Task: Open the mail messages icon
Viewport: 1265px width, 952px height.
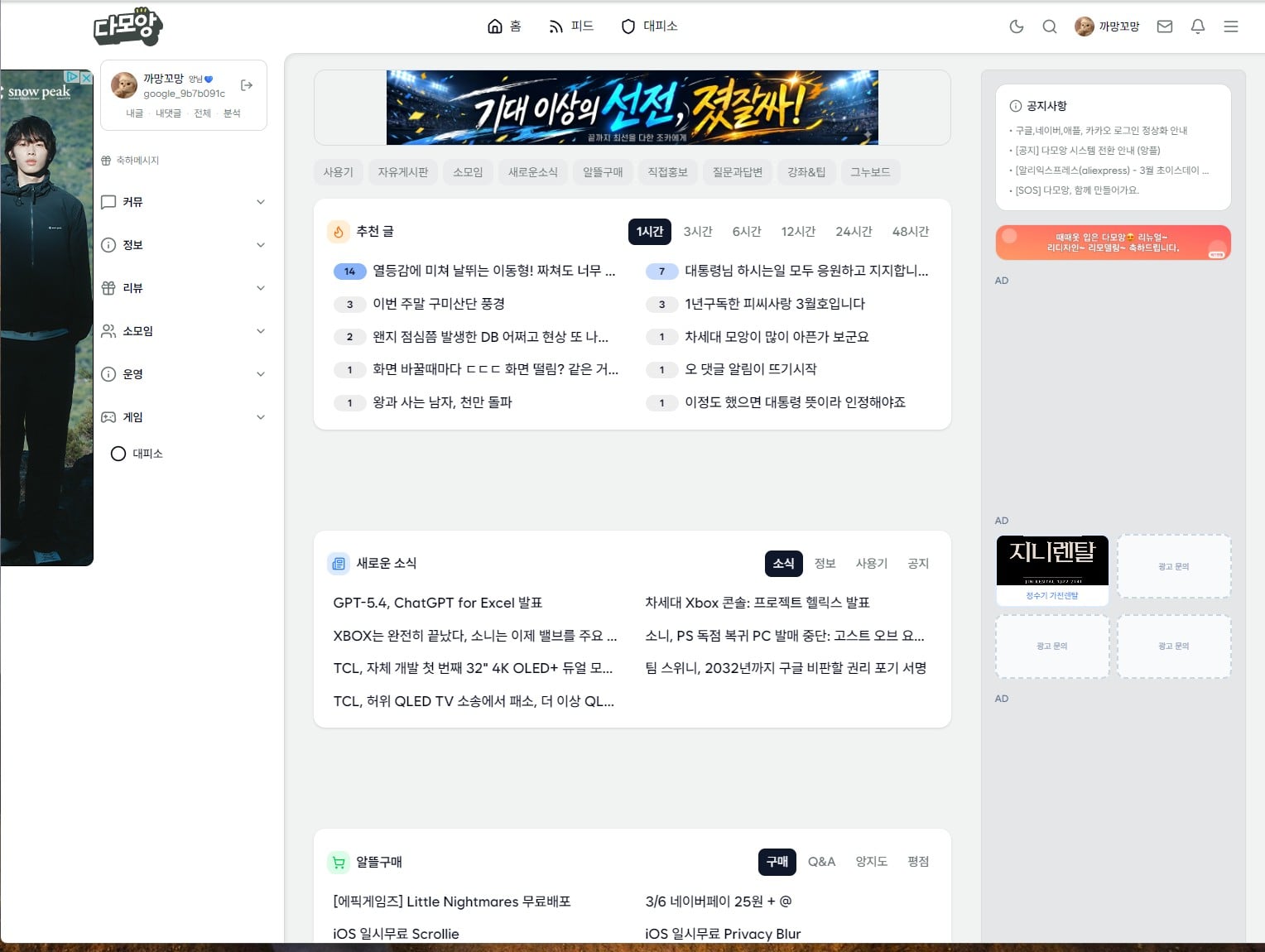Action: point(1165,26)
